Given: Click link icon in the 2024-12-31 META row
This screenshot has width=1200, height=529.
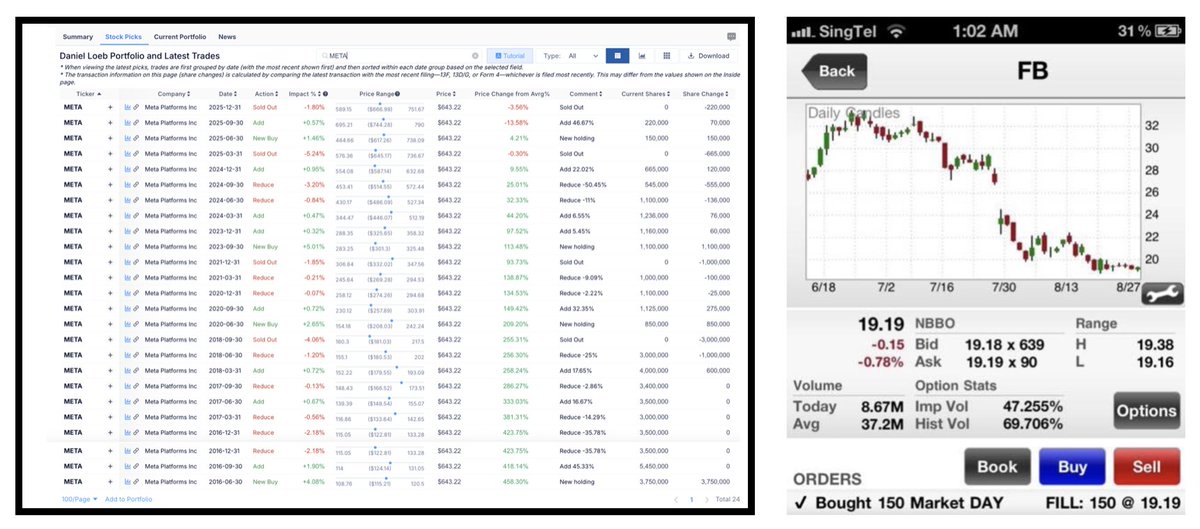Looking at the screenshot, I should [135, 168].
